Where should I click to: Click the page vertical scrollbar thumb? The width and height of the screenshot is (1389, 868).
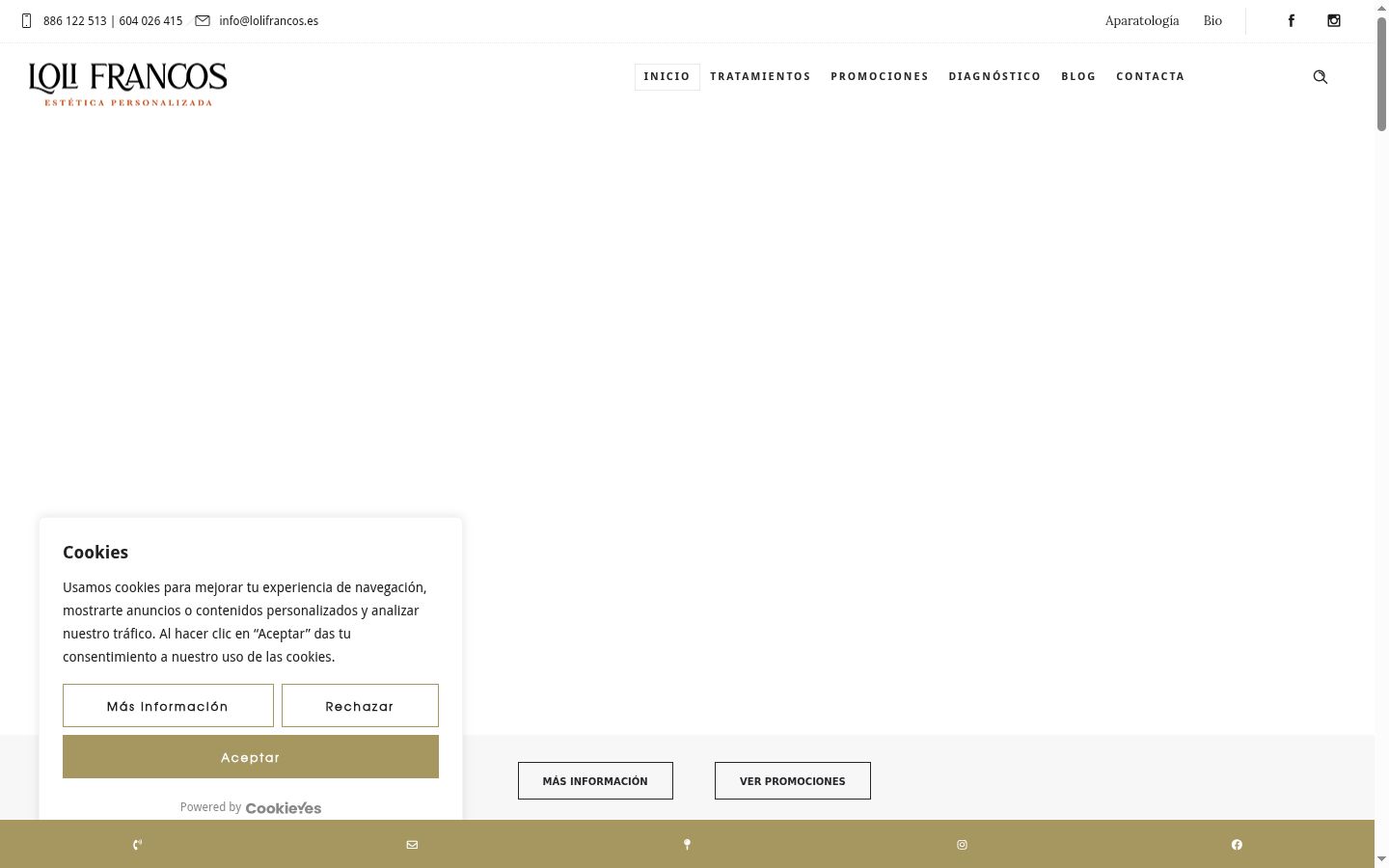[x=1381, y=74]
